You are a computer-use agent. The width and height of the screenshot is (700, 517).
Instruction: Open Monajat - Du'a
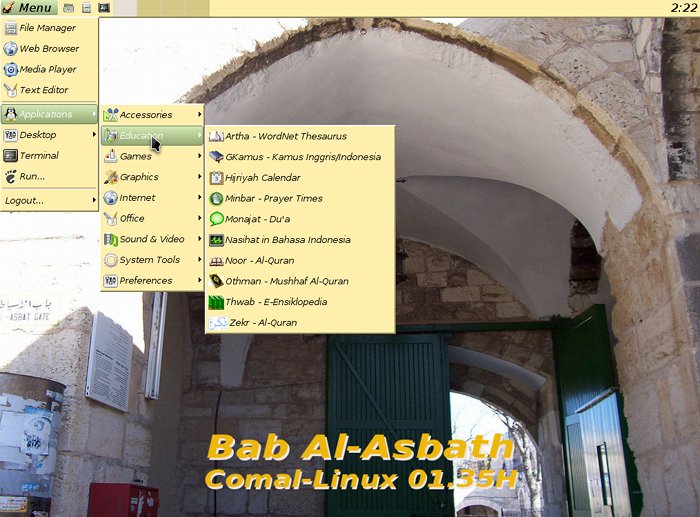(300, 219)
